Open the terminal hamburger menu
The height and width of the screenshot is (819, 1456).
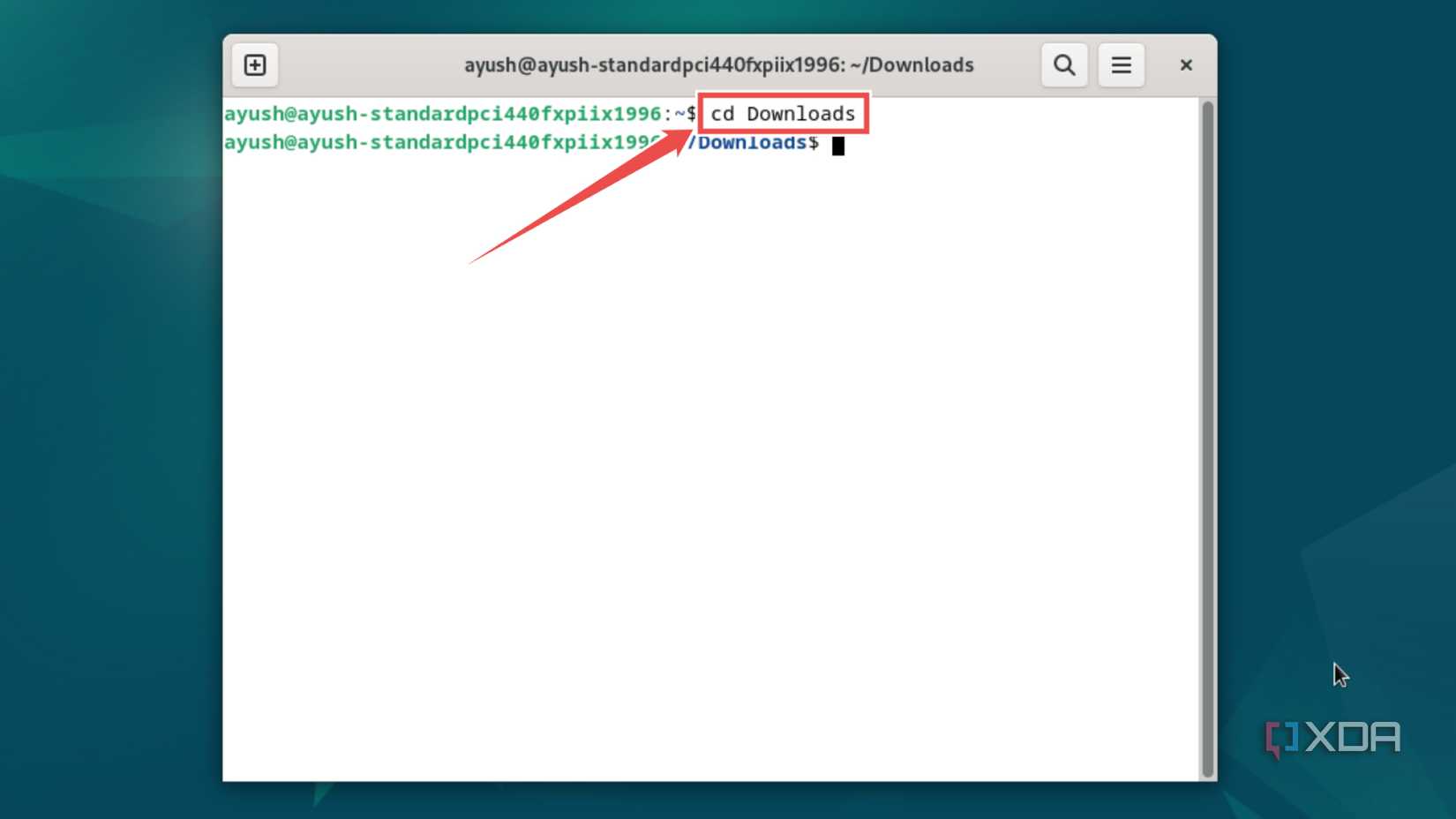pyautogui.click(x=1121, y=65)
